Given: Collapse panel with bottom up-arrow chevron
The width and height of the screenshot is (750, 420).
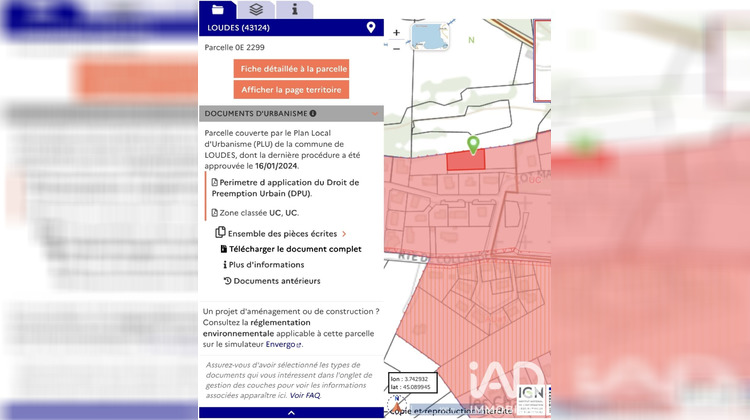Looking at the screenshot, I should coord(291,413).
